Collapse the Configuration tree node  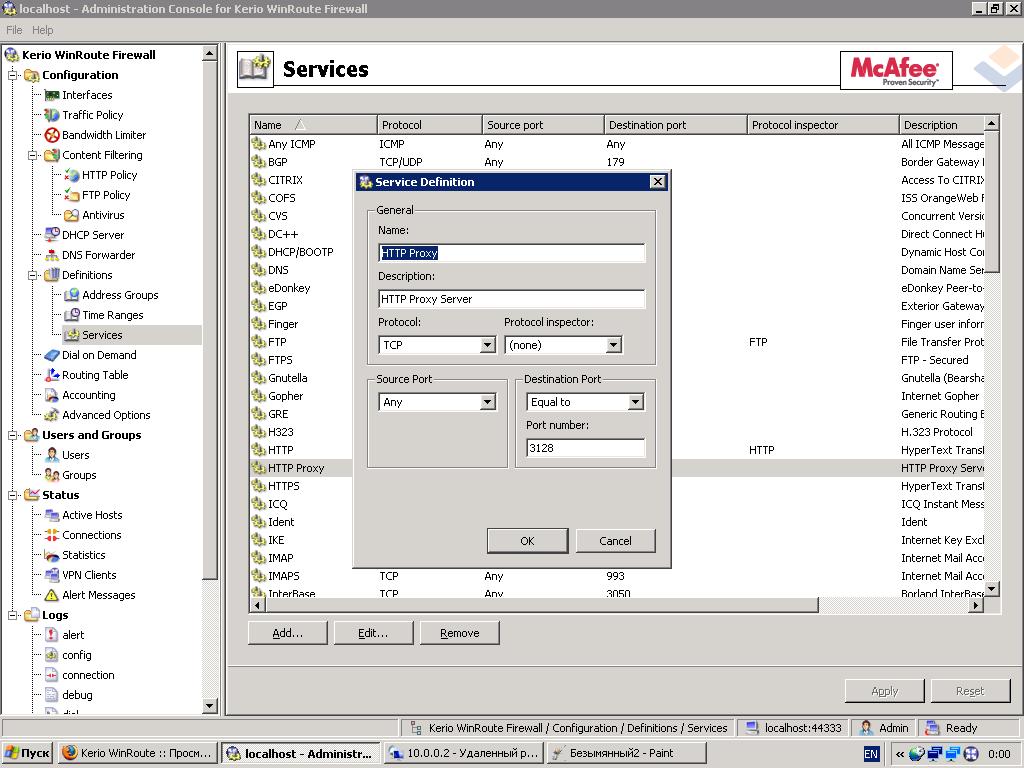(12, 75)
